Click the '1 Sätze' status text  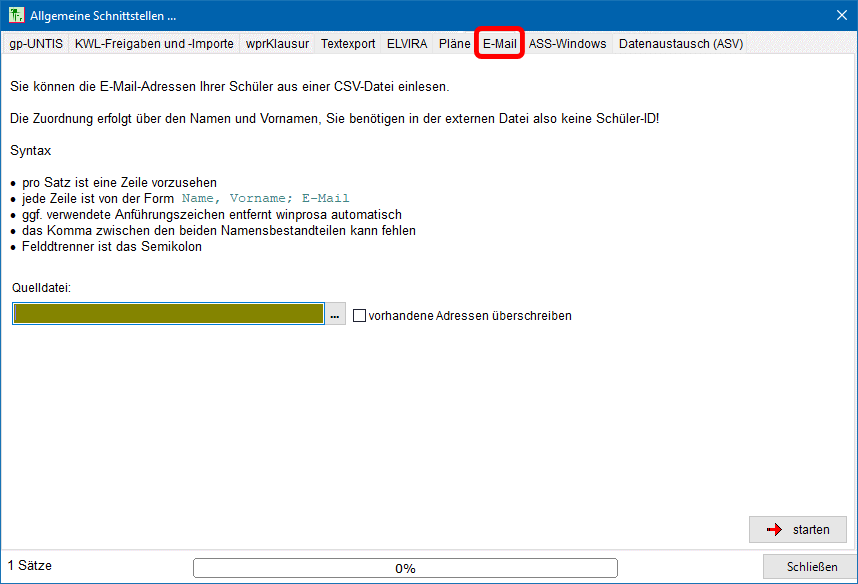pos(30,566)
